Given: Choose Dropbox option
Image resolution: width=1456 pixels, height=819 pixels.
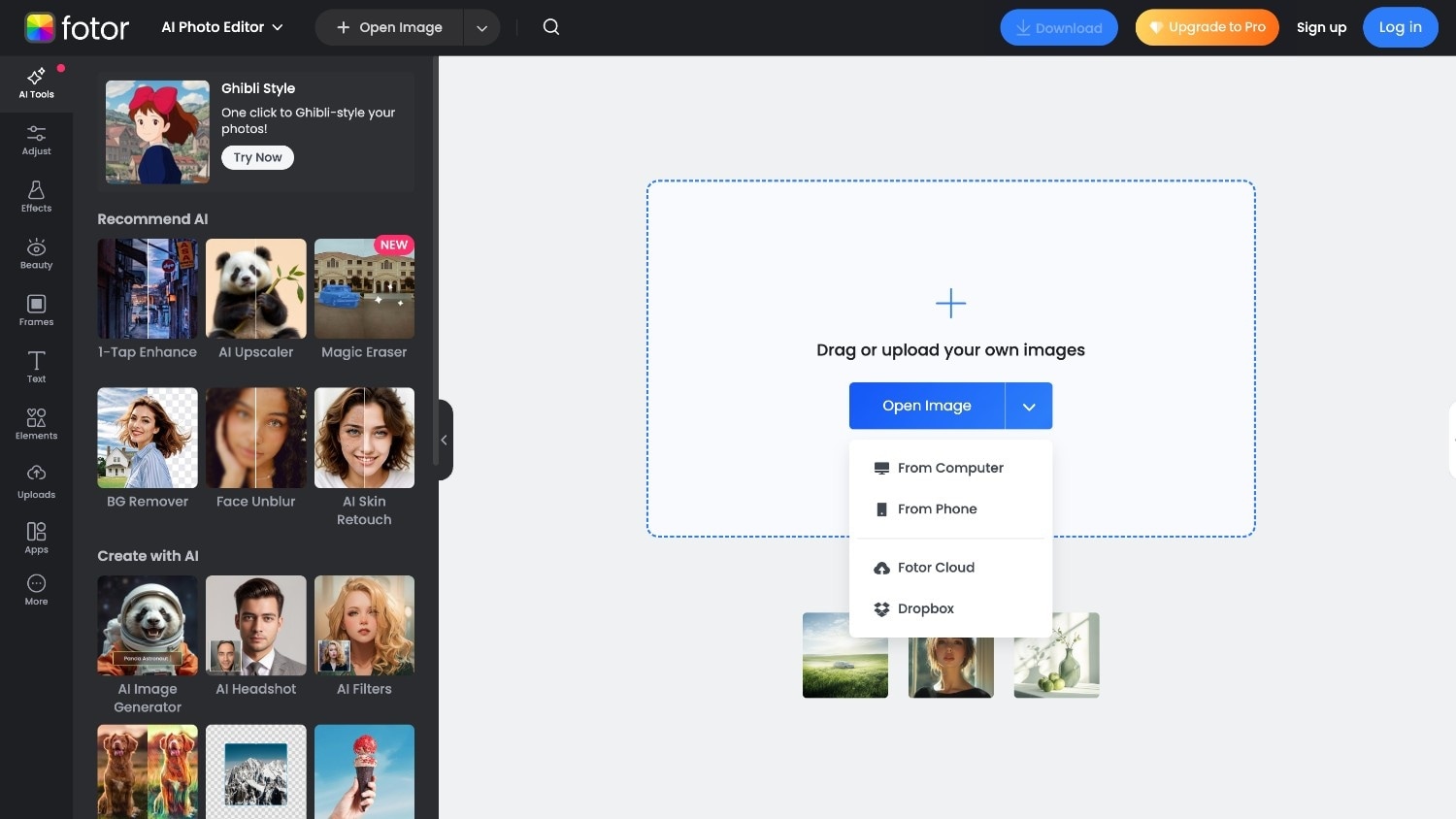Looking at the screenshot, I should 950,608.
